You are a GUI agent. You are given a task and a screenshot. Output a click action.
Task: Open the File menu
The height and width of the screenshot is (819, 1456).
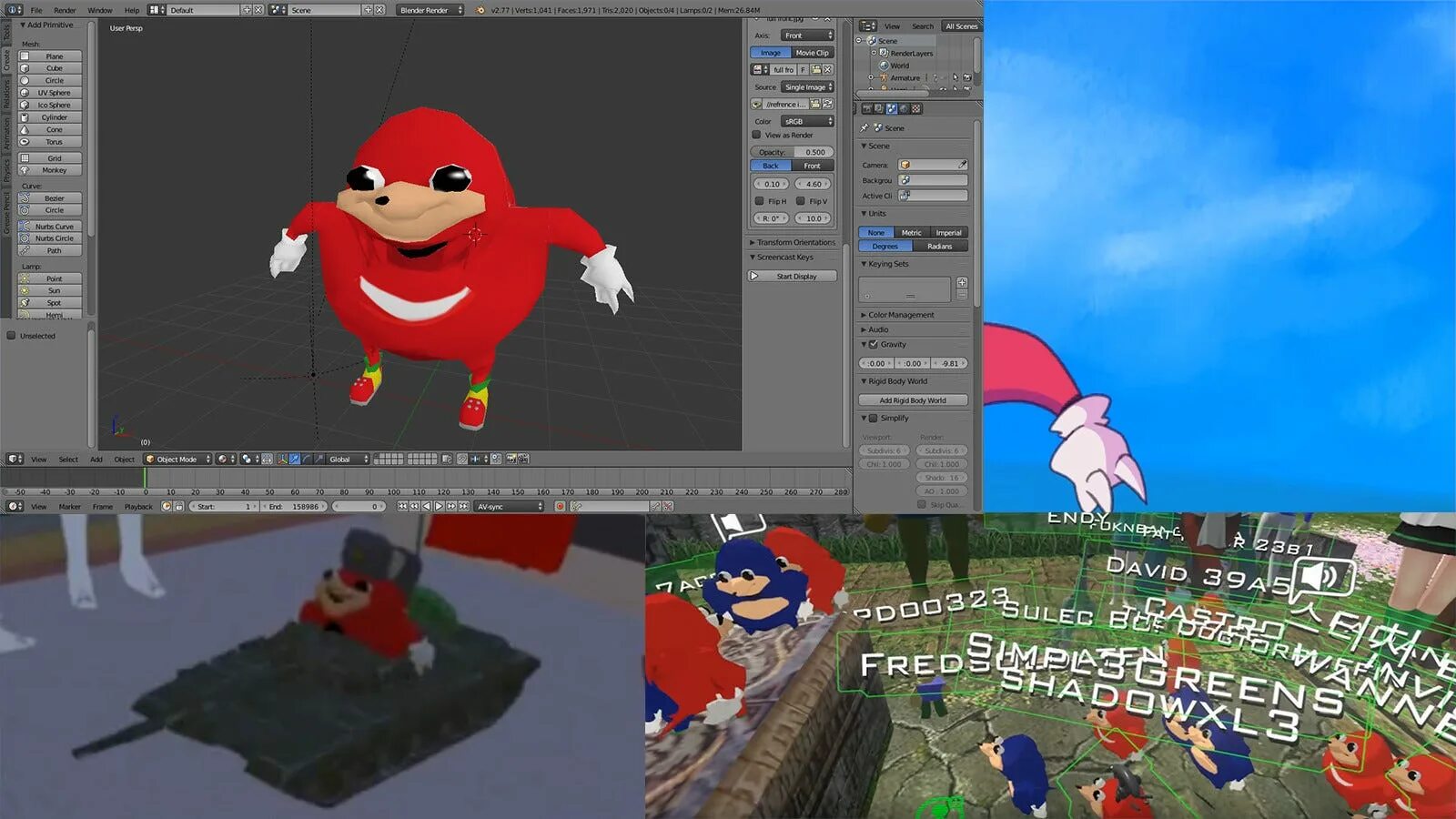pos(36,10)
